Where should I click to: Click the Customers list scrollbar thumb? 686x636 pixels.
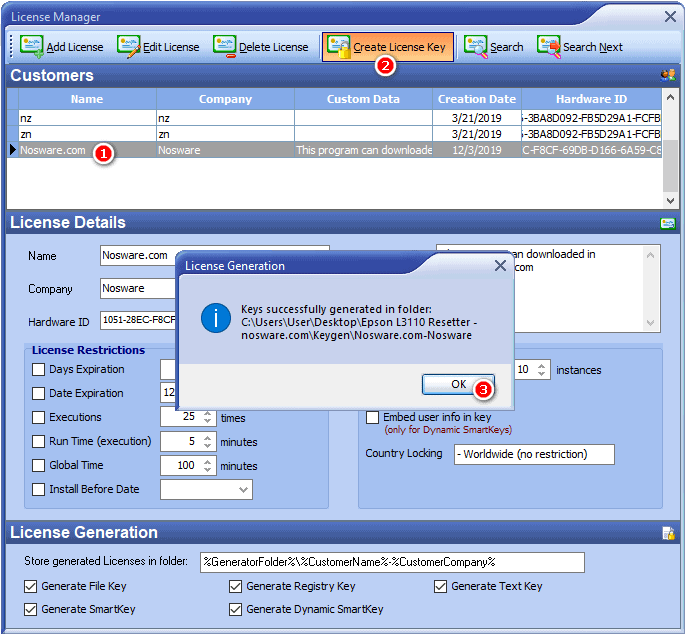point(670,166)
